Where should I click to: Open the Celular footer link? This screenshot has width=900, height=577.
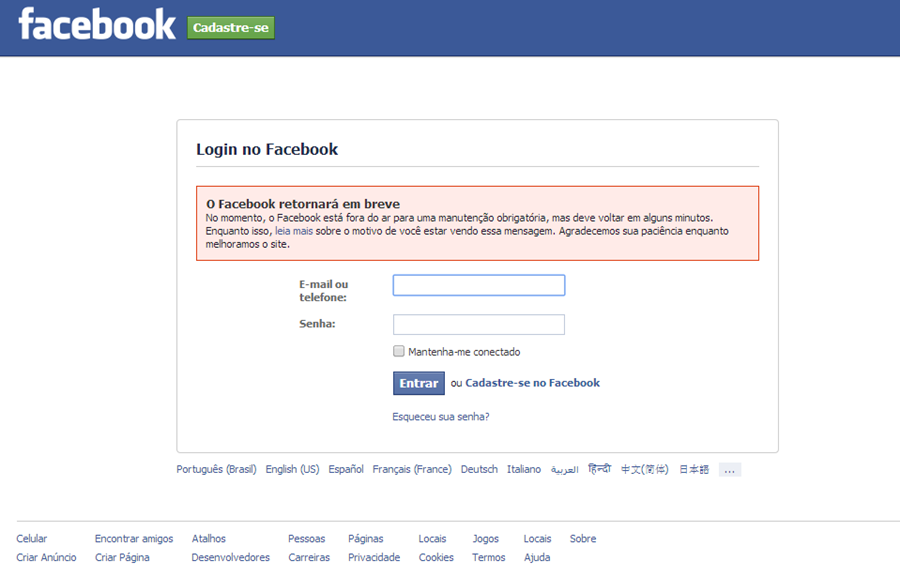(32, 539)
